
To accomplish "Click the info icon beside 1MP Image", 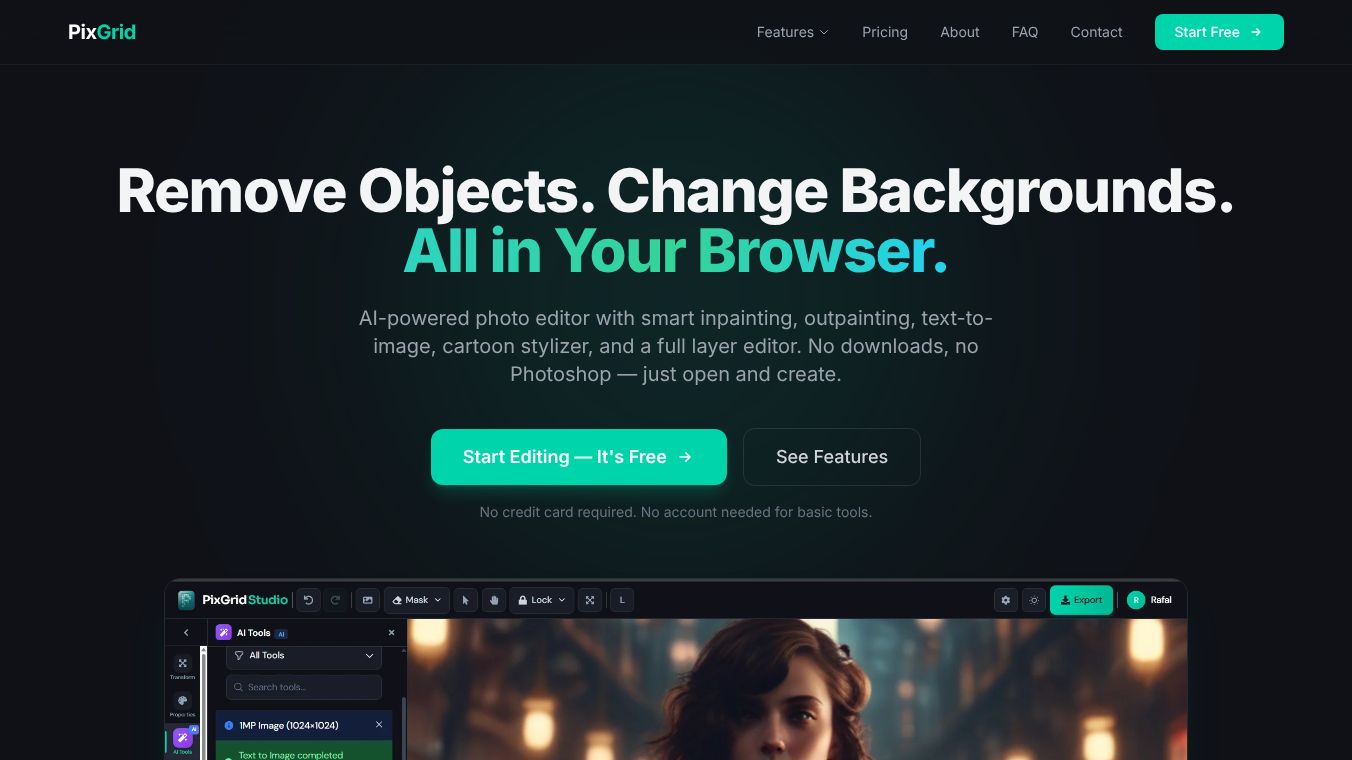I will coord(229,725).
